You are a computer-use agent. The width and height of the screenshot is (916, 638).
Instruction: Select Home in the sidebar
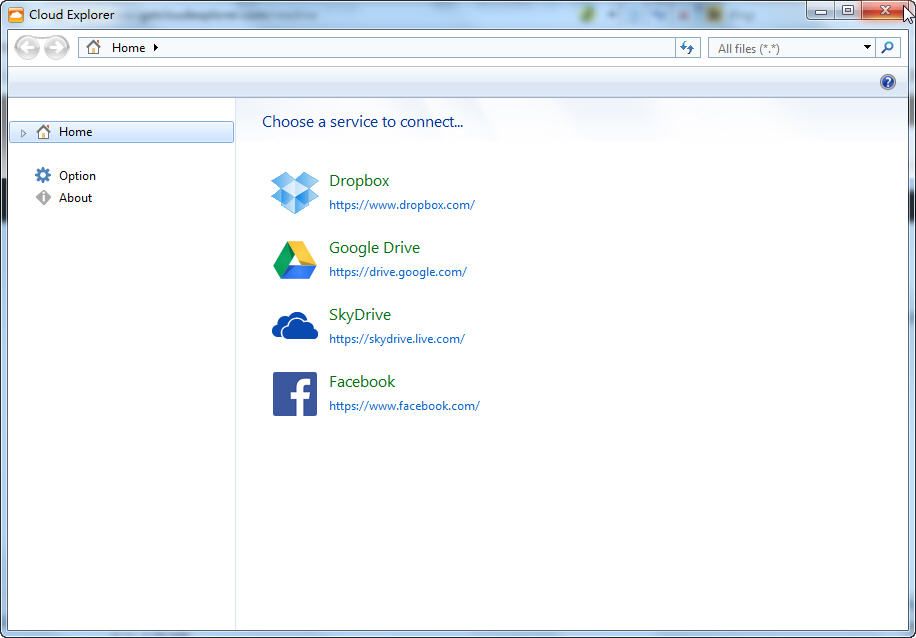click(x=75, y=132)
